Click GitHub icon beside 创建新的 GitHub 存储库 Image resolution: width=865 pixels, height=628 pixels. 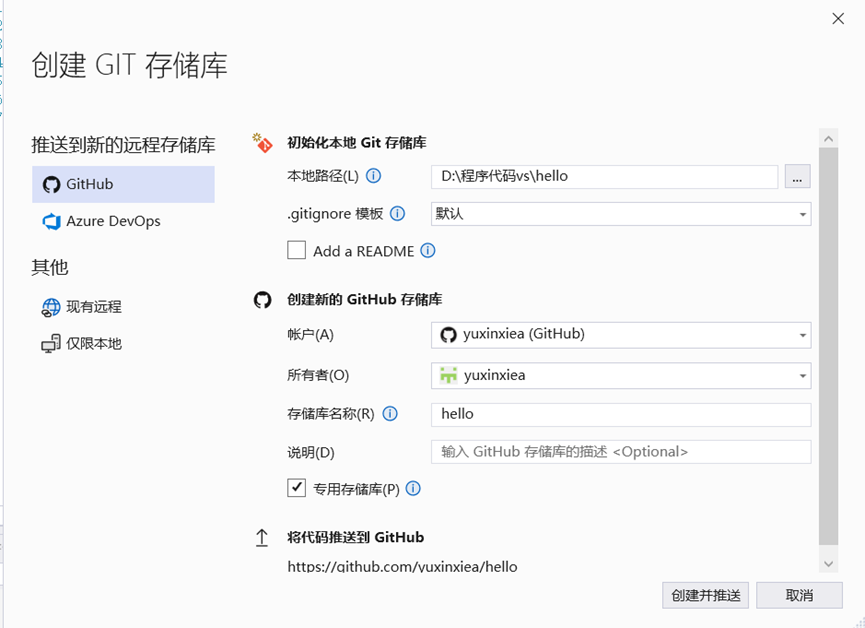263,300
